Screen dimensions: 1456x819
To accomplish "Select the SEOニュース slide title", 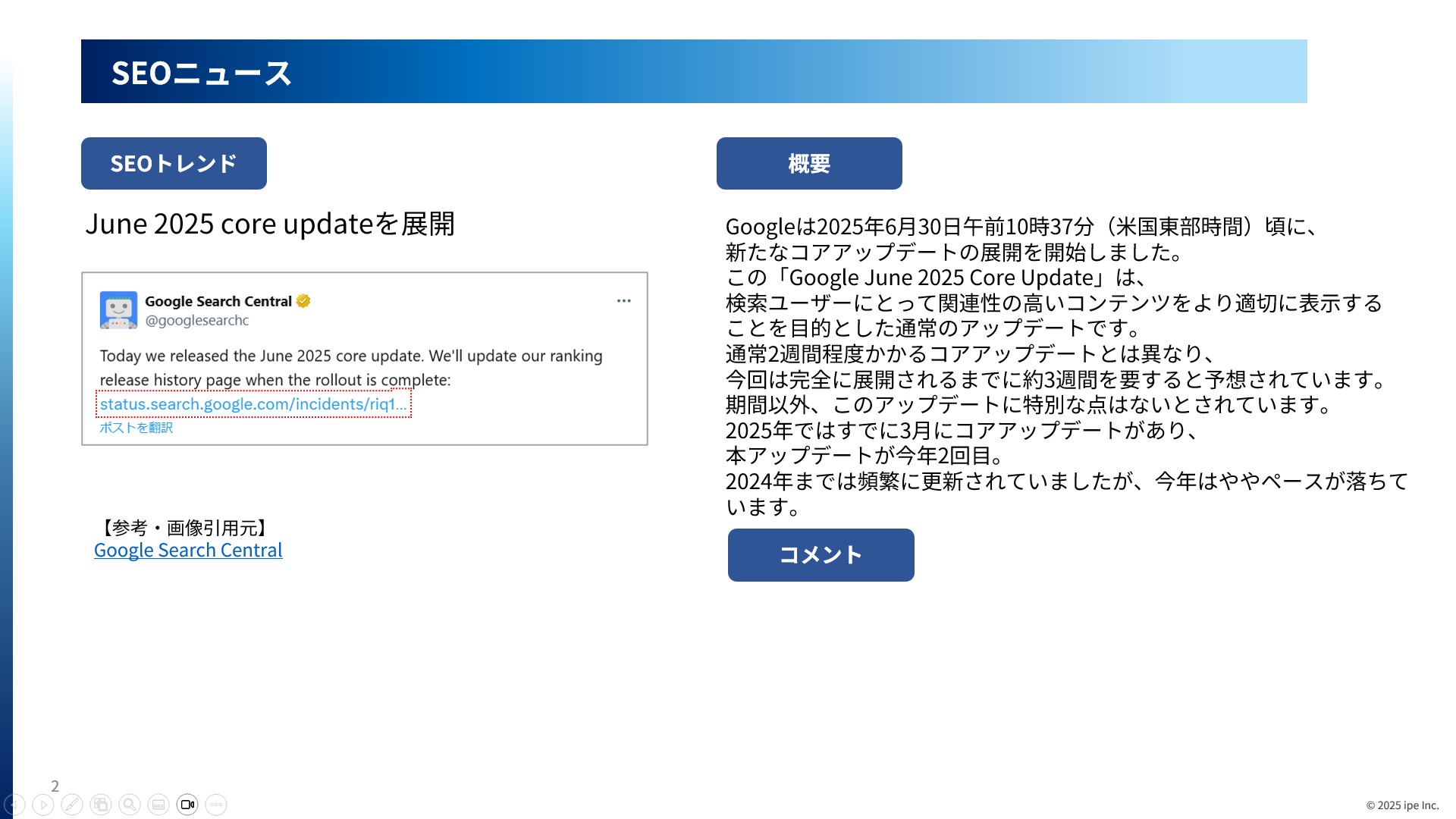I will (201, 73).
